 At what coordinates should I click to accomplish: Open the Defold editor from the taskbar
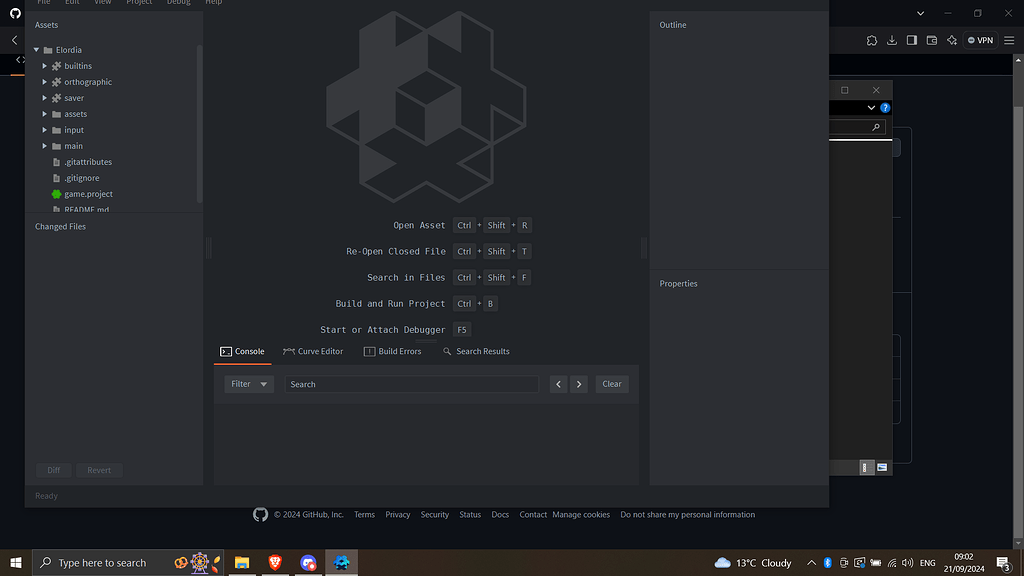pos(341,562)
